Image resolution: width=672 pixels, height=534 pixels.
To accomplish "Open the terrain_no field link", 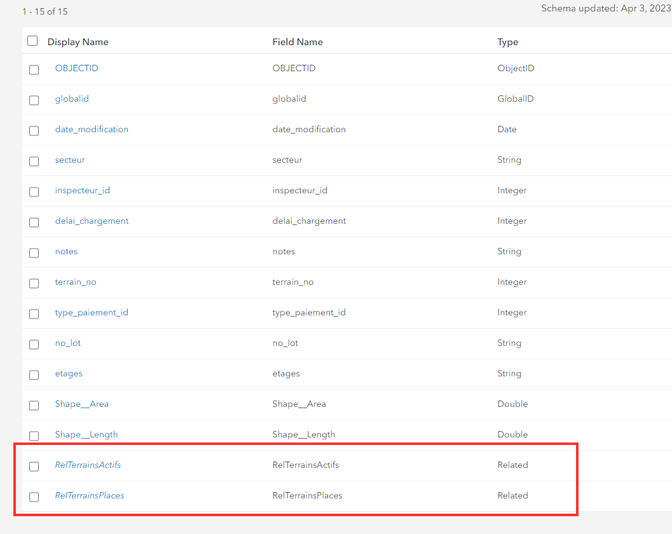I will [x=75, y=282].
